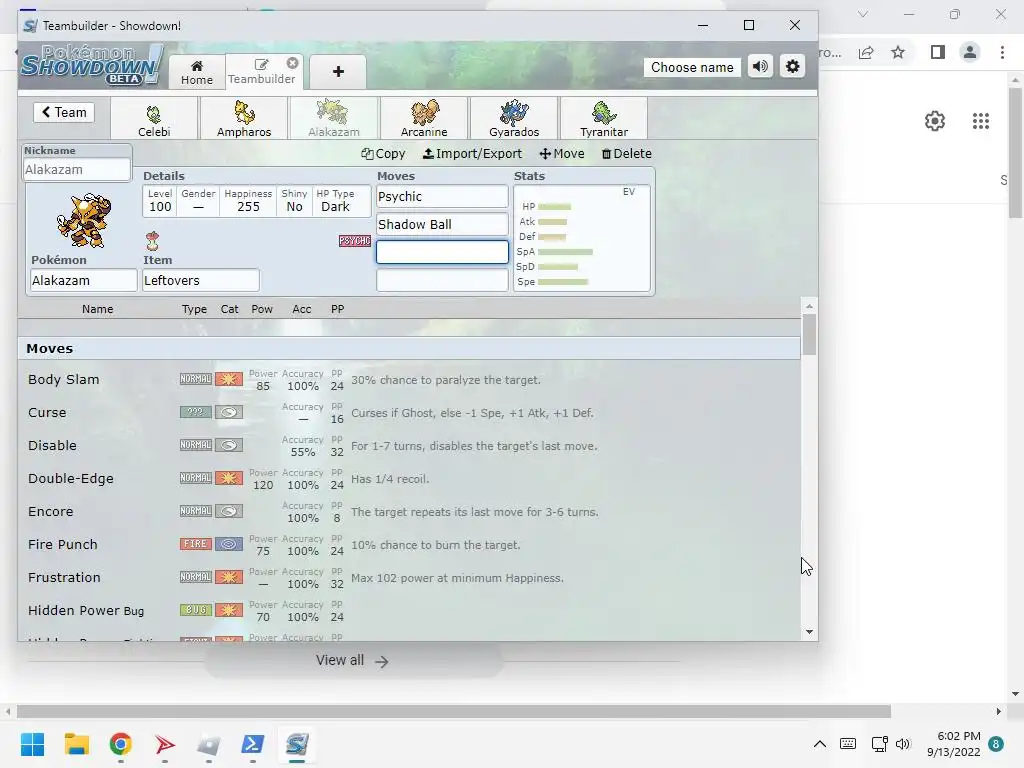The height and width of the screenshot is (768, 1024).
Task: Select the Alakazam team slot
Action: tap(334, 118)
